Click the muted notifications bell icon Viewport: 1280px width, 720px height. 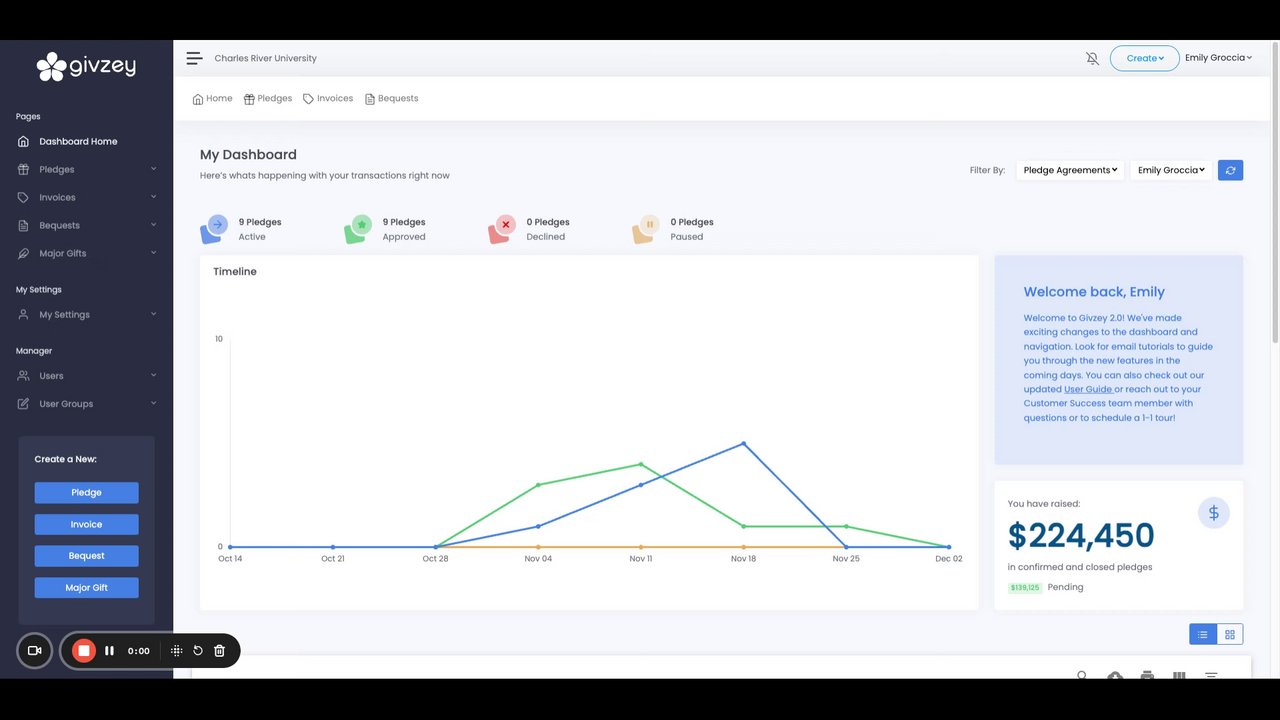(1092, 58)
